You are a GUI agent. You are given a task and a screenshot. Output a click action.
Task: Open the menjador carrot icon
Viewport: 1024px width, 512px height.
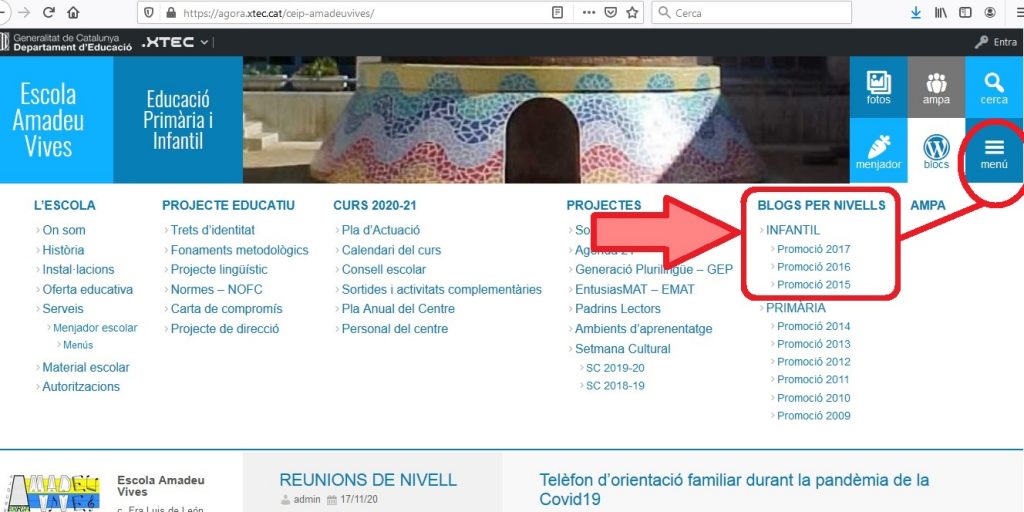(878, 151)
